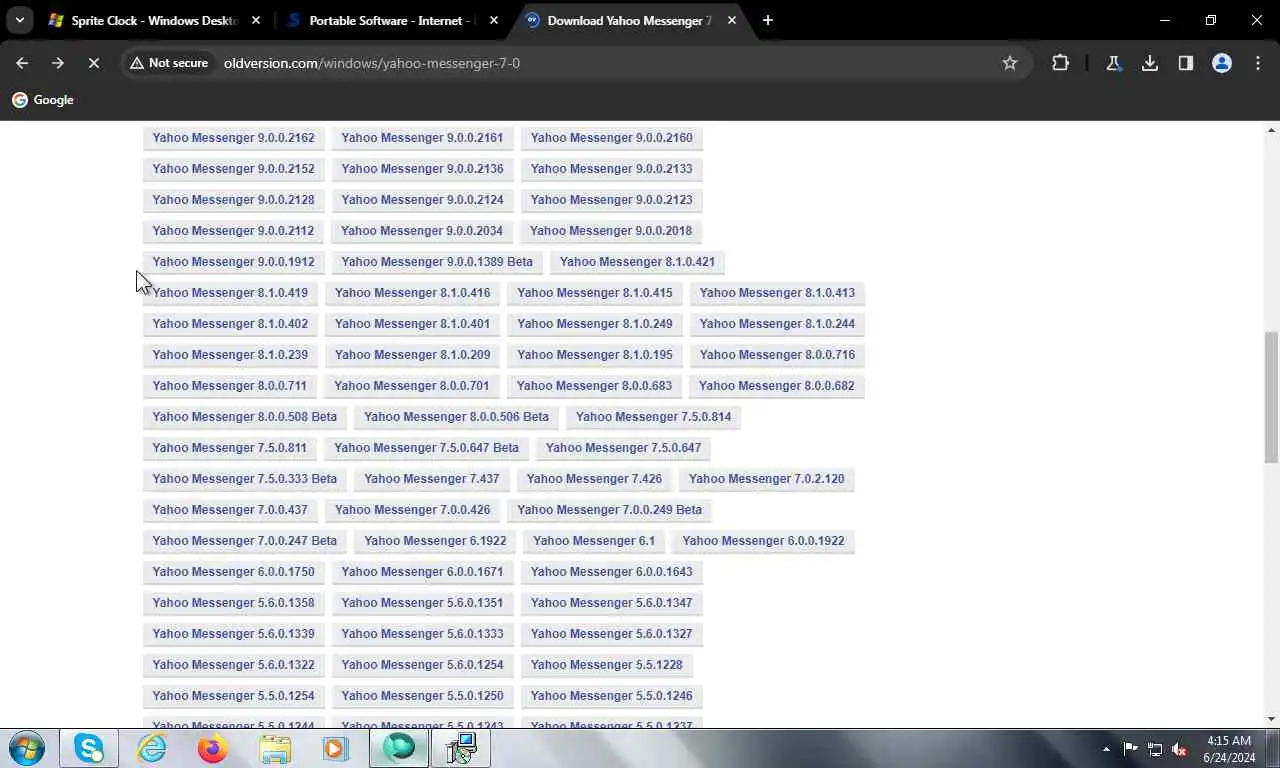
Task: Show hidden tray icons arrow
Action: pyautogui.click(x=1106, y=749)
